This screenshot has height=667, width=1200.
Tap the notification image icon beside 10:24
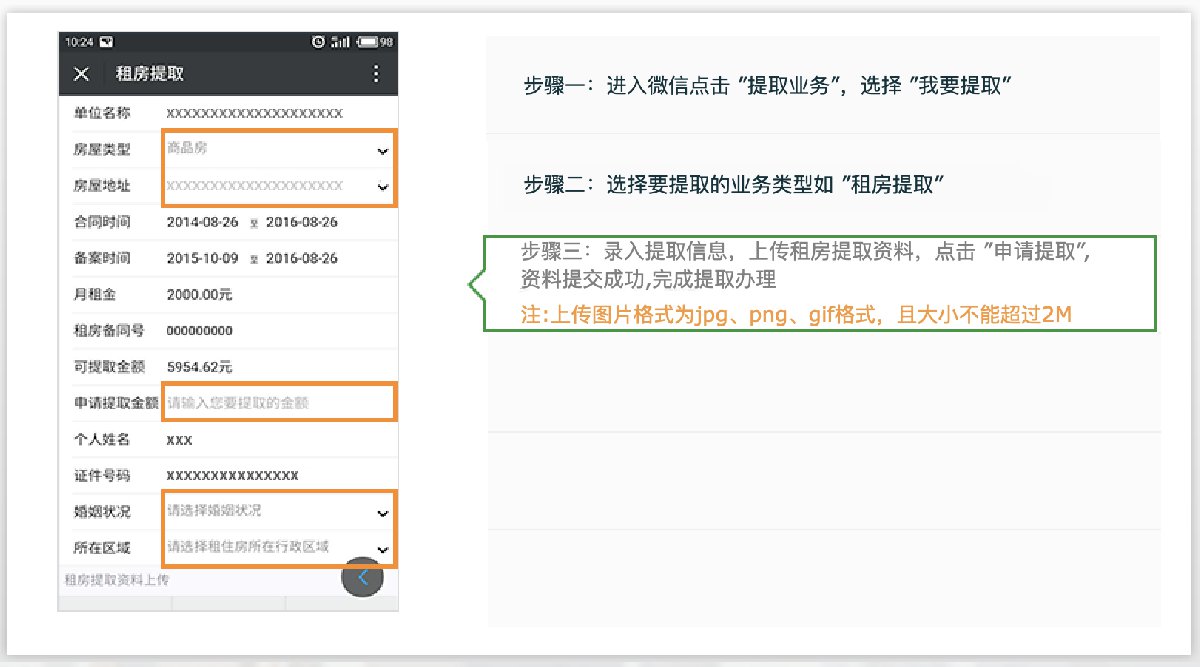pyautogui.click(x=106, y=42)
